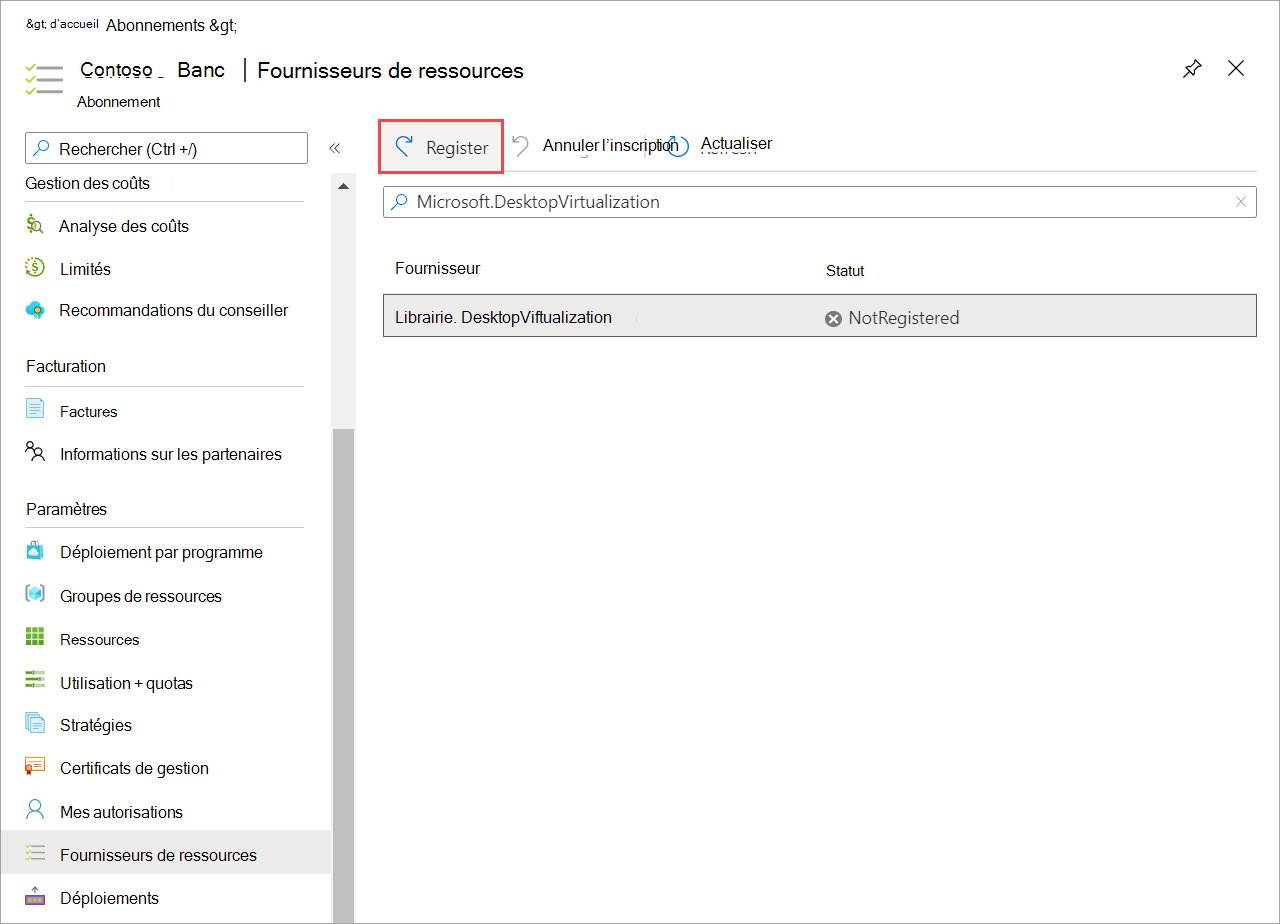Screen dimensions: 1280x924
Task: Click the subscription checklist icon by Contoso
Action: tap(44, 80)
